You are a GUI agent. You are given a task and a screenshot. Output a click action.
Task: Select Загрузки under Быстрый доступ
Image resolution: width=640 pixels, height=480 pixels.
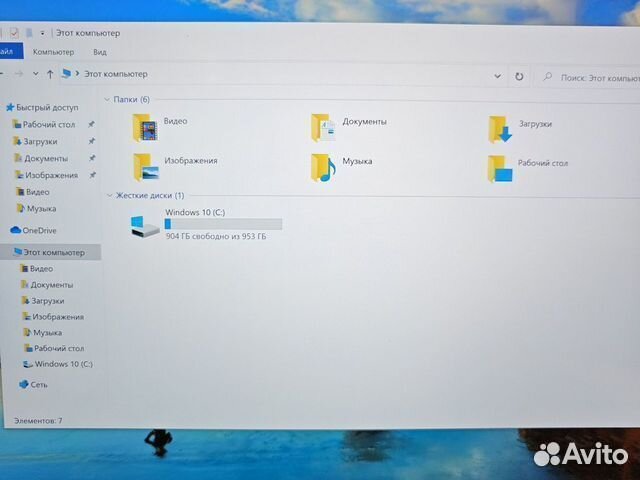pyautogui.click(x=40, y=141)
